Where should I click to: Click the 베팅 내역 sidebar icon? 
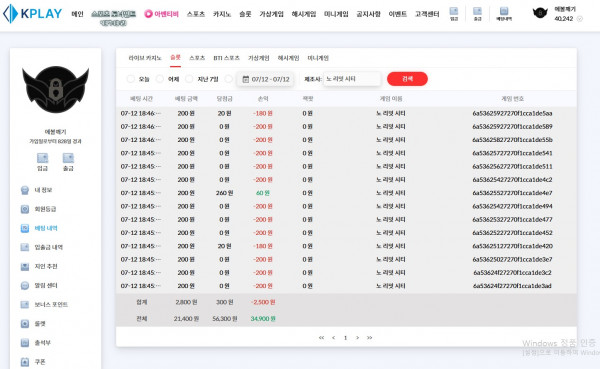pos(25,228)
